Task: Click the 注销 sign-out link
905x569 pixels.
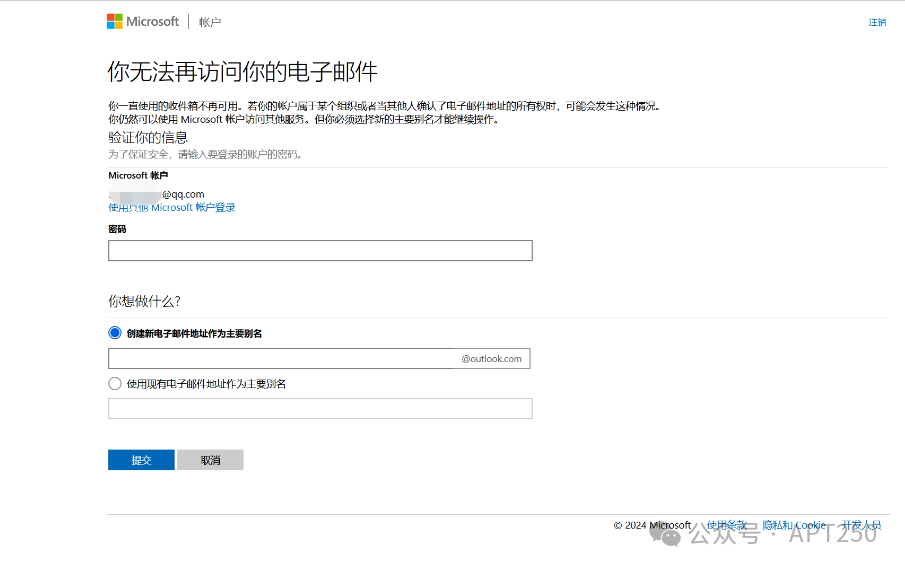Action: tap(877, 22)
